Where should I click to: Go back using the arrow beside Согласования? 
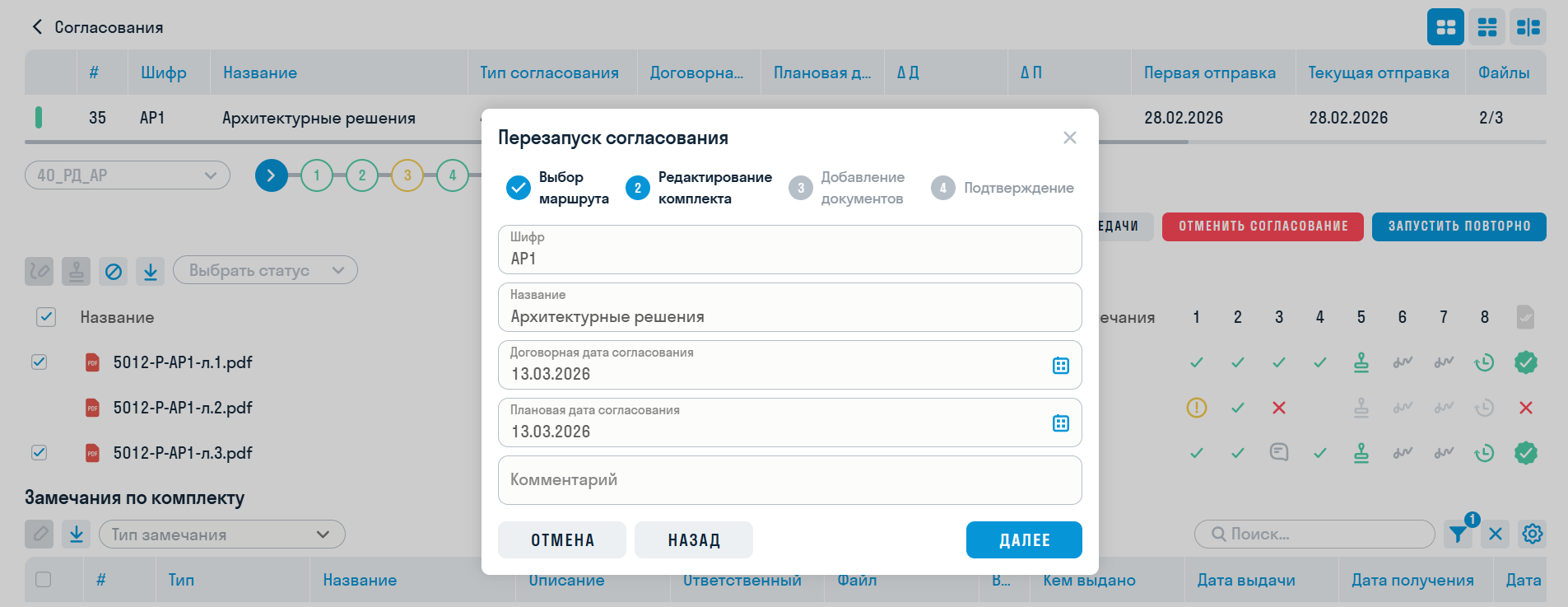(37, 27)
